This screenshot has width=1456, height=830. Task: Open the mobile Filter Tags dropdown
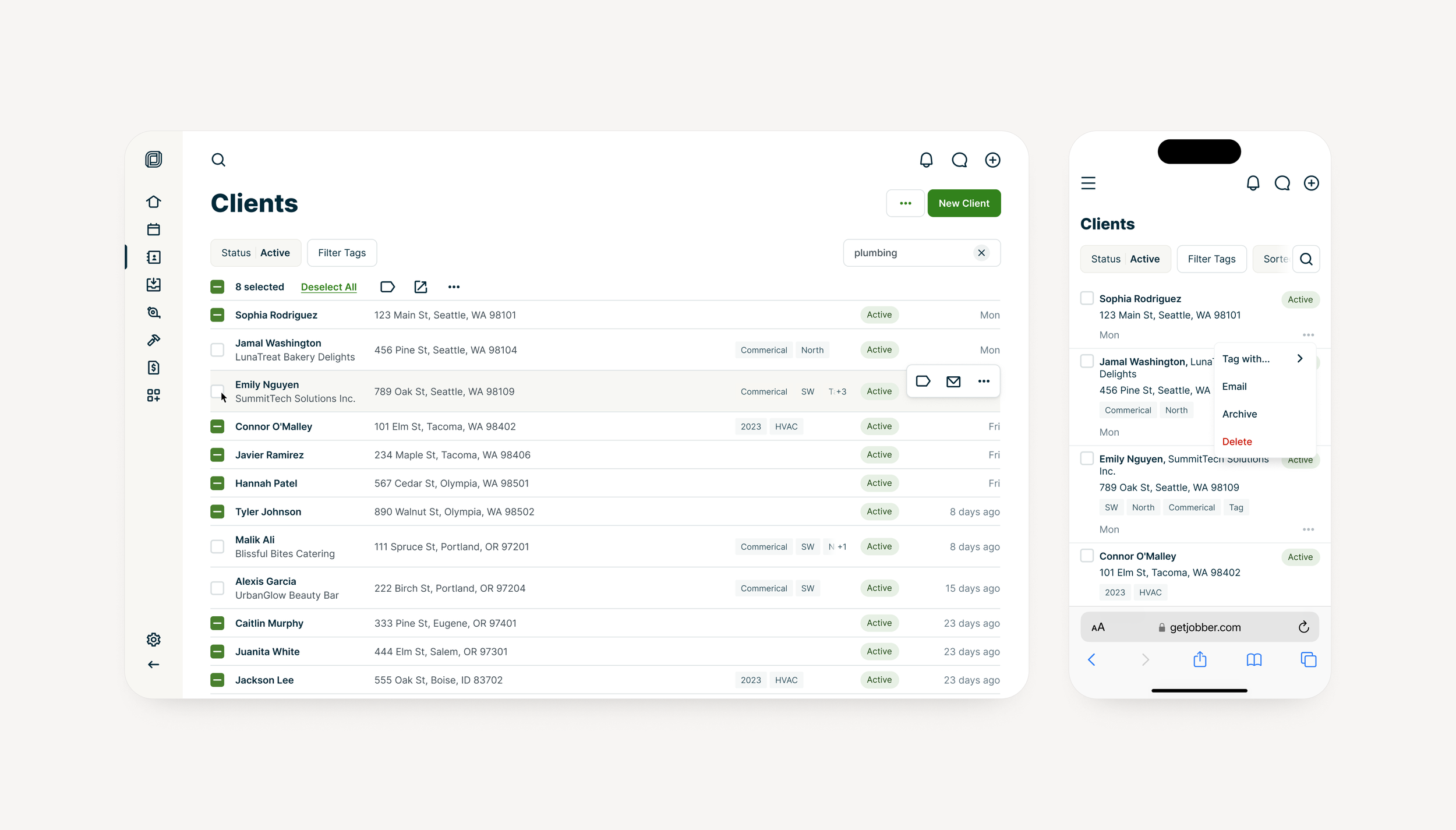tap(1211, 259)
